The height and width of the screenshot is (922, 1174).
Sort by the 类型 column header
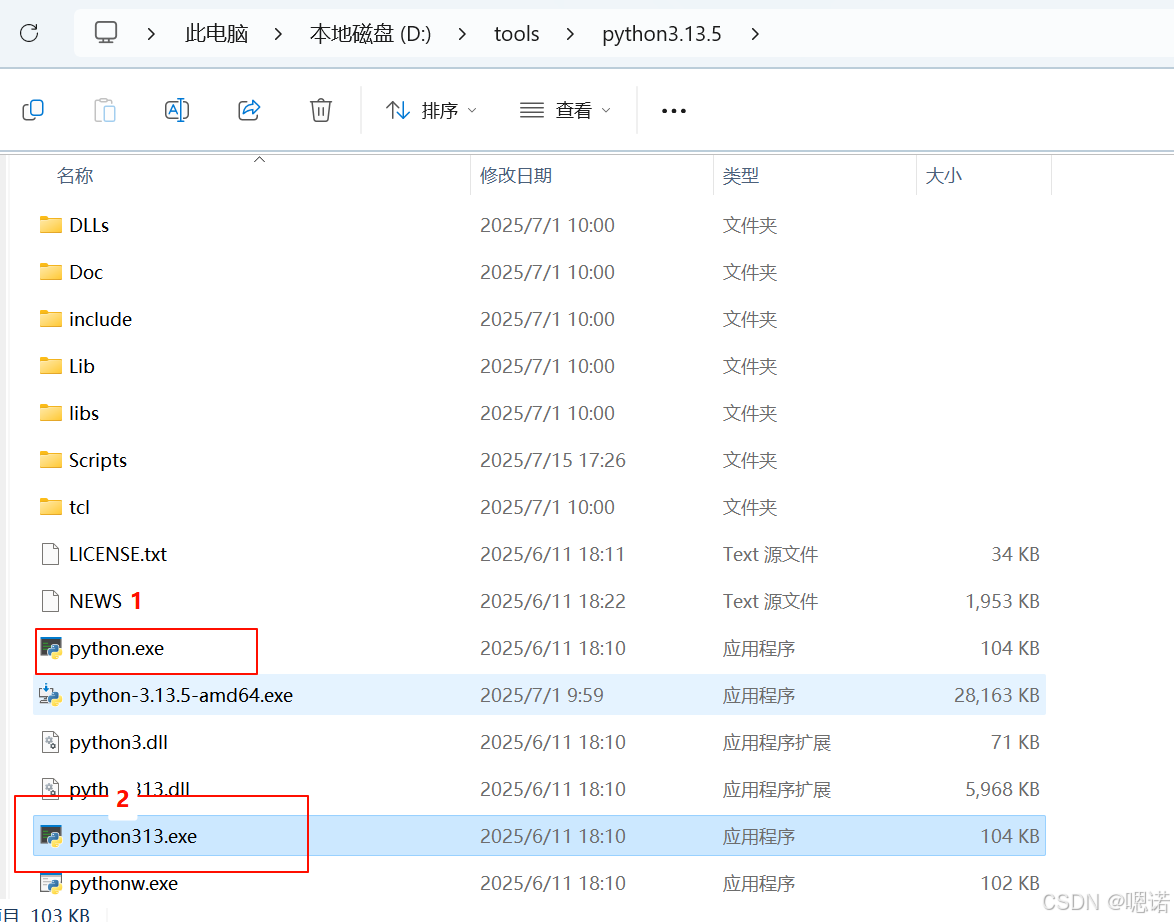tap(740, 175)
